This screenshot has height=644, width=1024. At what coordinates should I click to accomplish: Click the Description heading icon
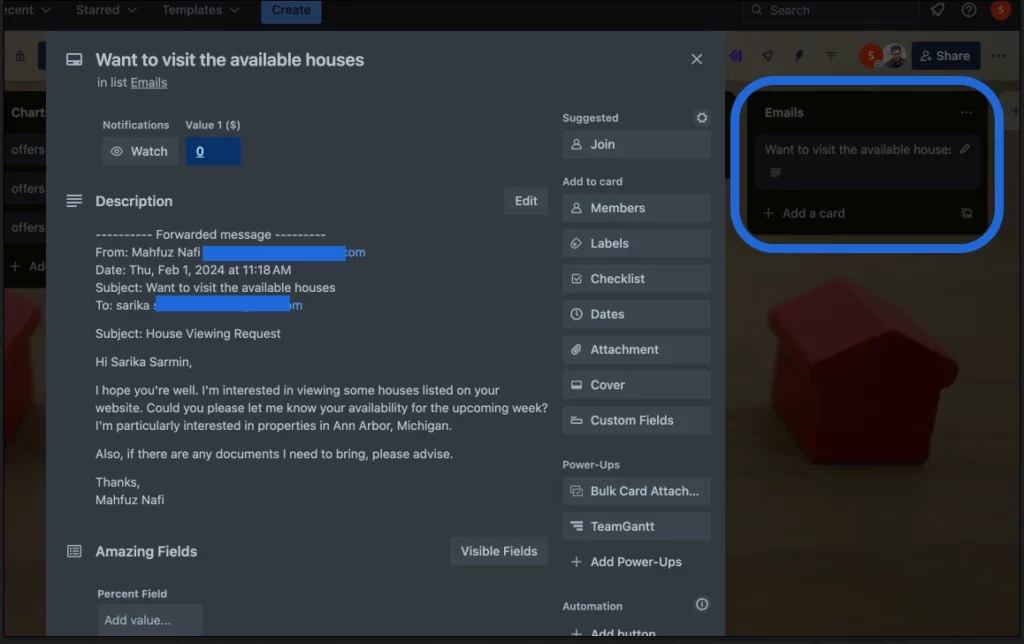pyautogui.click(x=74, y=201)
